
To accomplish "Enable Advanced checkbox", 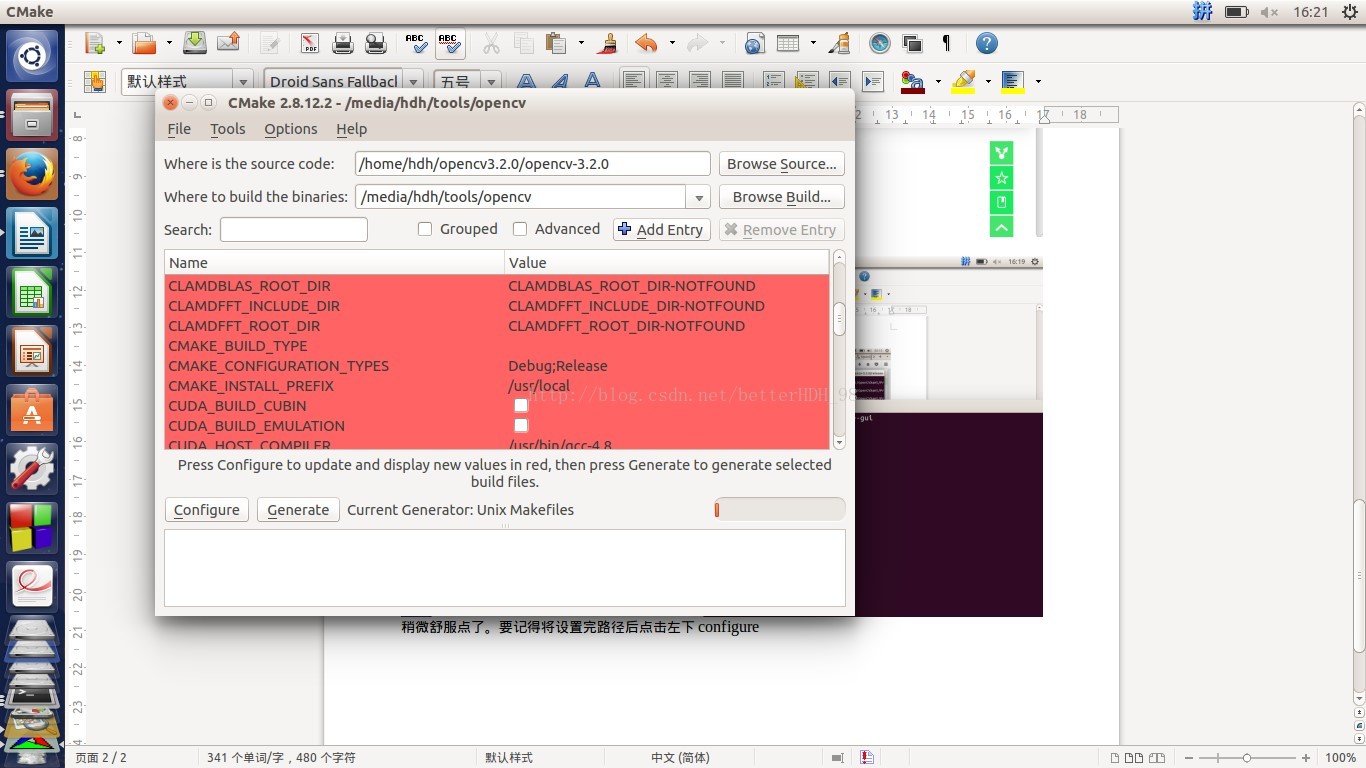I will (x=520, y=229).
